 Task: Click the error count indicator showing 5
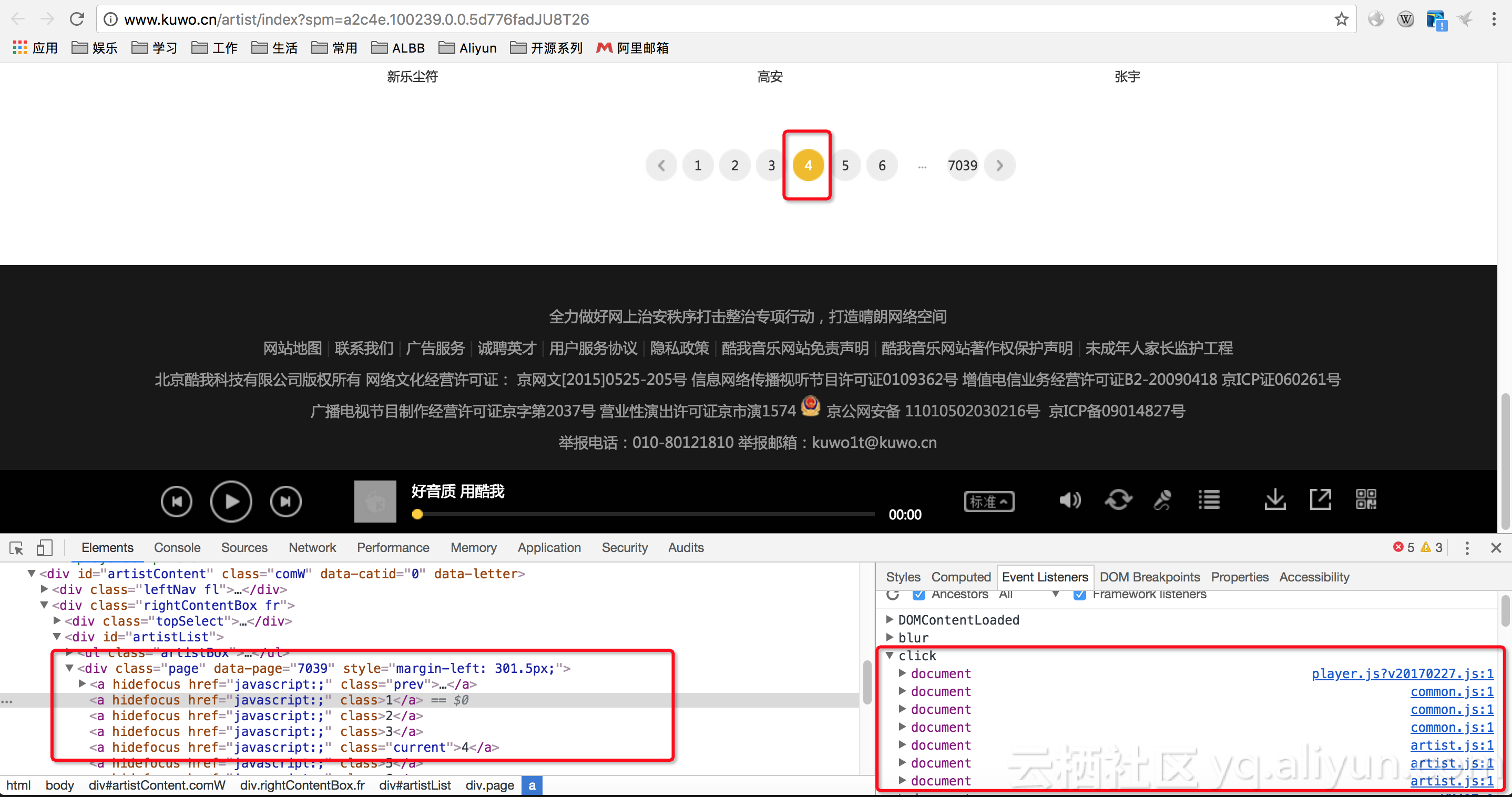1403,548
